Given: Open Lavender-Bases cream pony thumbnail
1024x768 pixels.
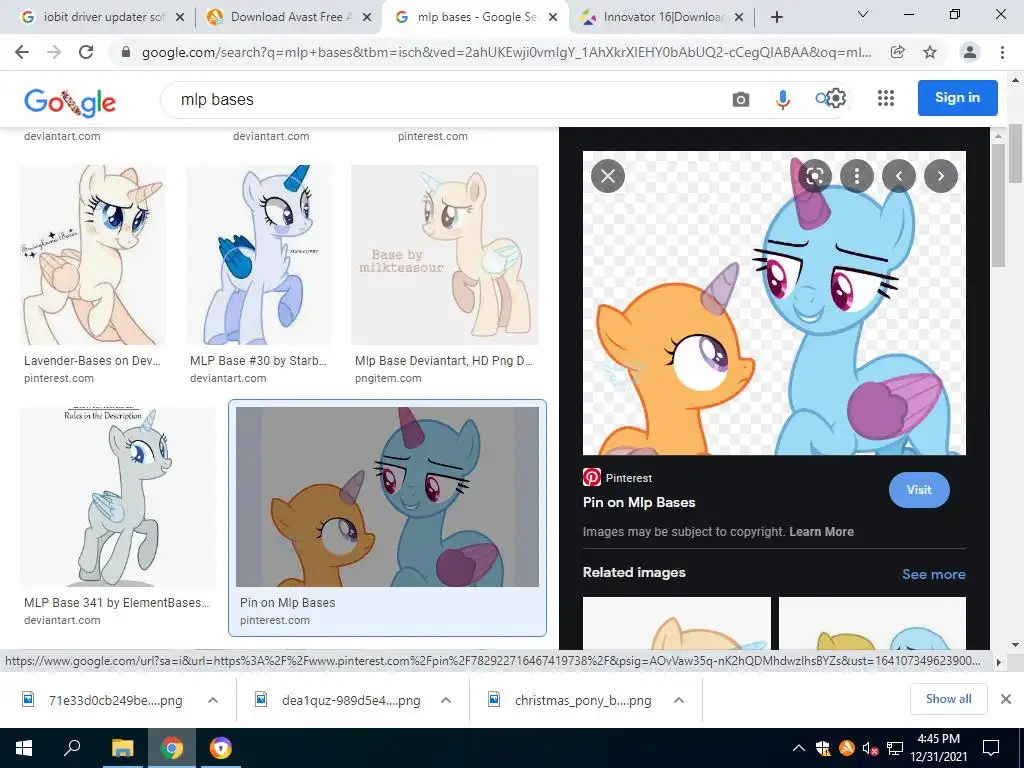Looking at the screenshot, I should pyautogui.click(x=93, y=255).
